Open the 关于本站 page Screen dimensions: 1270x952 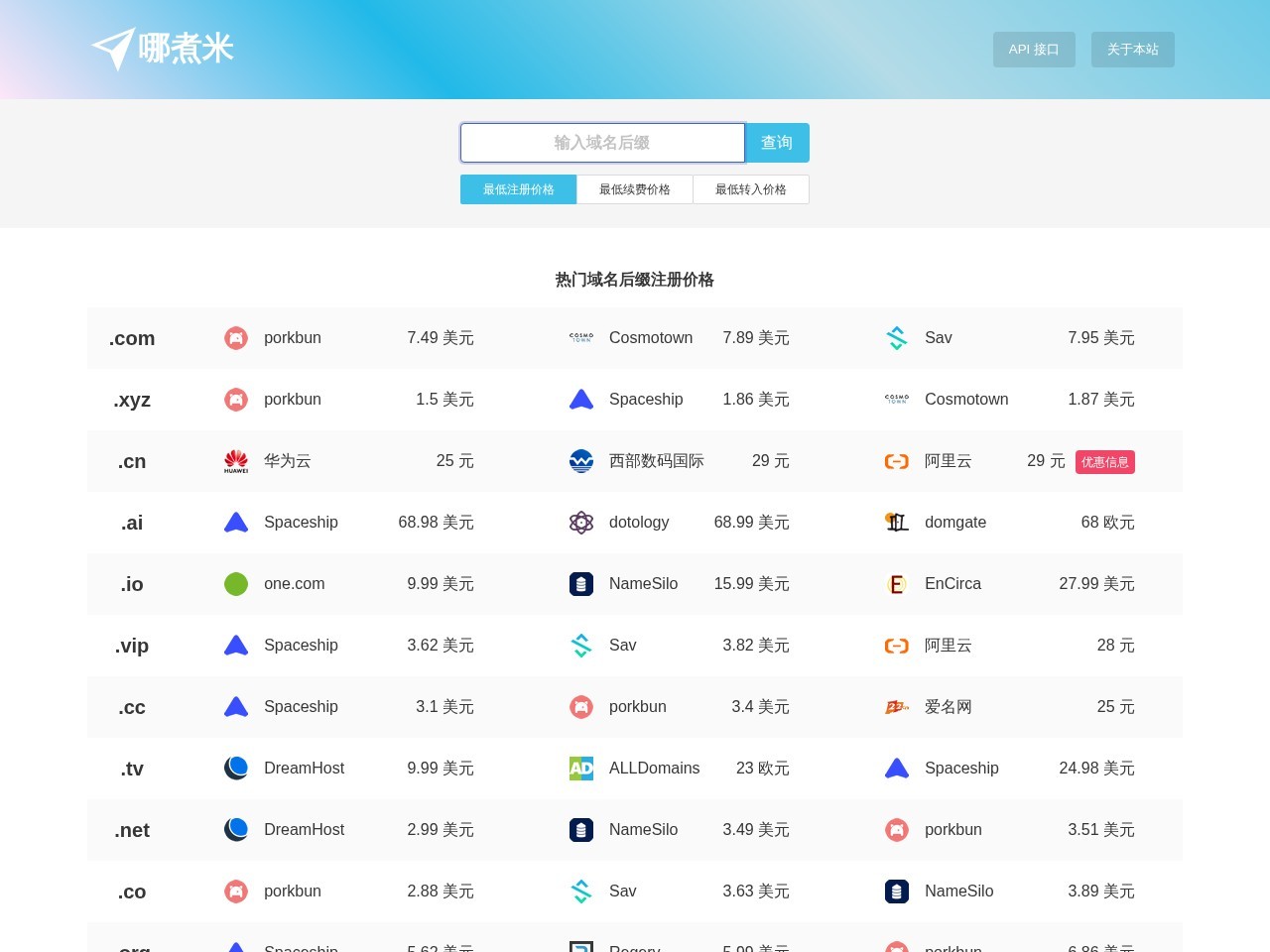coord(1133,50)
